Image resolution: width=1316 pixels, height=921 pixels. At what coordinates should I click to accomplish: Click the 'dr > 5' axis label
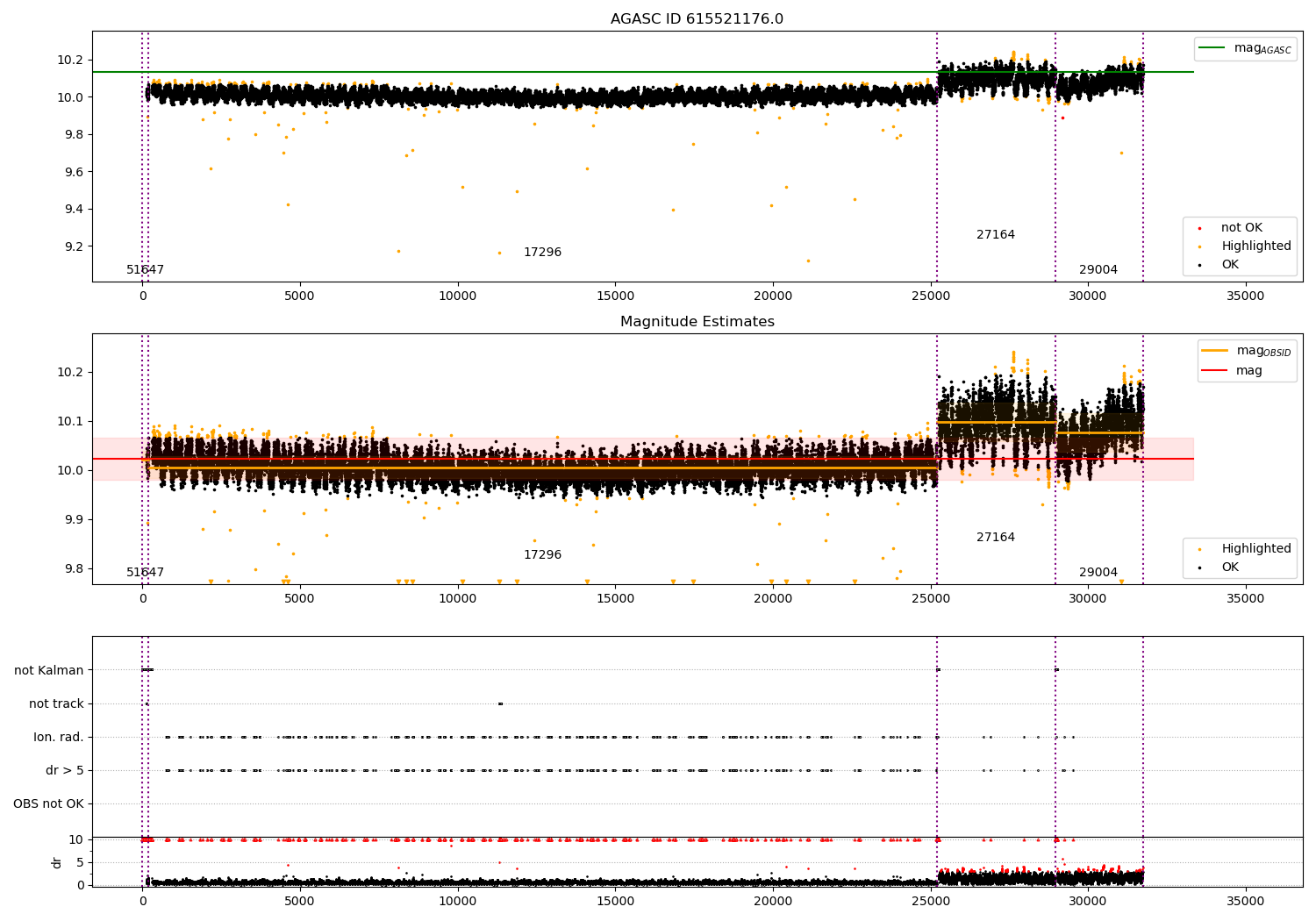pos(65,771)
